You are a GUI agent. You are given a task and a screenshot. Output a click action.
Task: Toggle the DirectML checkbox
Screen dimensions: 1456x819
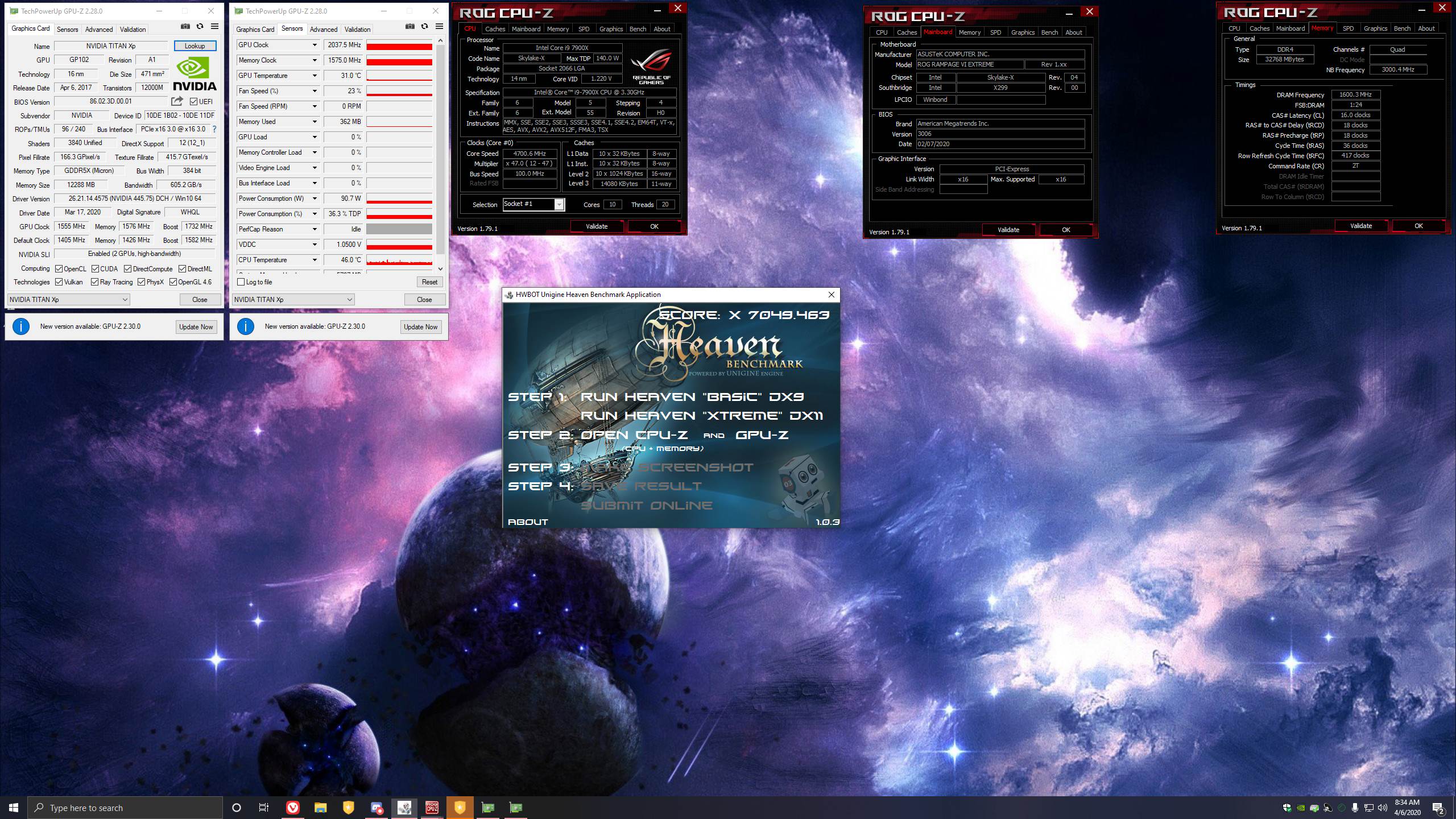click(x=182, y=268)
